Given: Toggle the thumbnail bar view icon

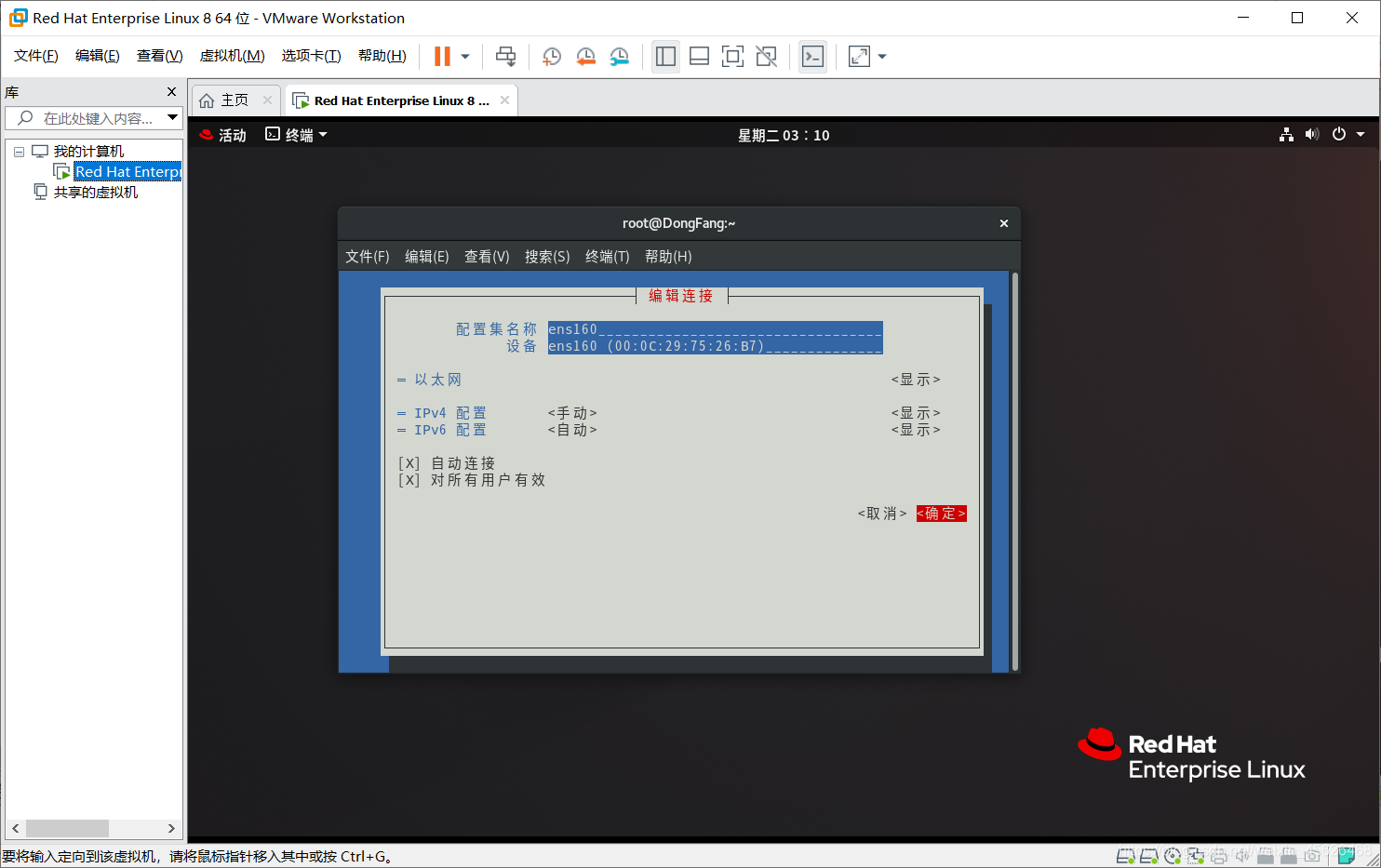Looking at the screenshot, I should [699, 57].
